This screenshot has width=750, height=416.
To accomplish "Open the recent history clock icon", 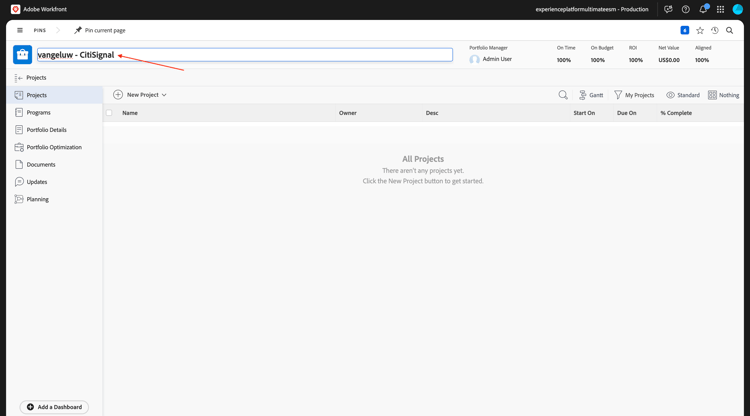I will click(715, 30).
